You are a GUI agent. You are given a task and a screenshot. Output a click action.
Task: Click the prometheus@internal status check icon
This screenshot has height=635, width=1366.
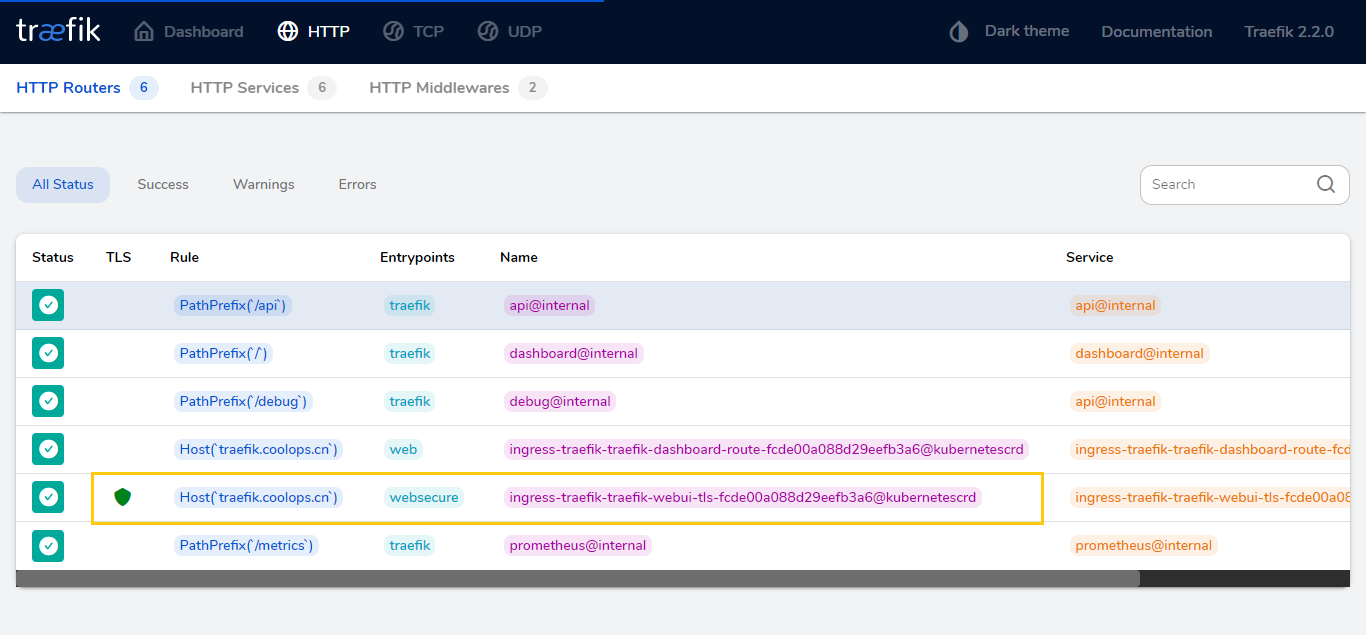point(48,545)
